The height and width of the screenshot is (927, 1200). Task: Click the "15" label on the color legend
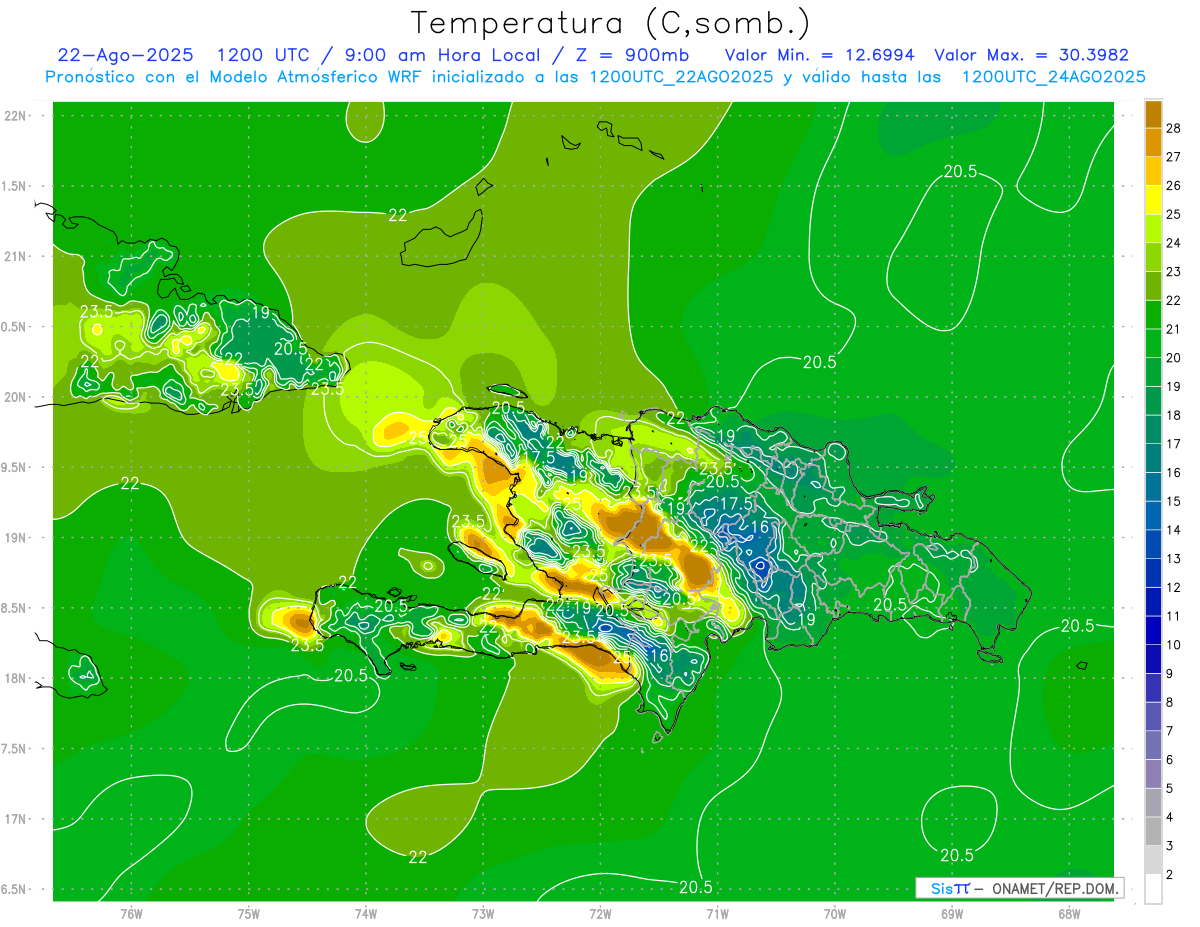click(x=1174, y=501)
